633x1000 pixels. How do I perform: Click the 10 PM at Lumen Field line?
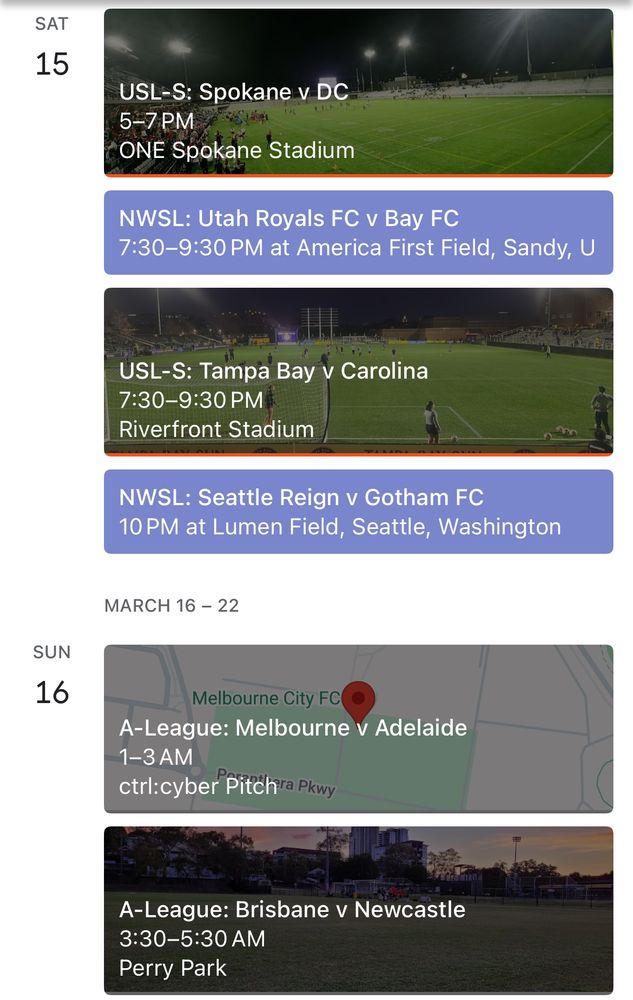click(x=339, y=526)
